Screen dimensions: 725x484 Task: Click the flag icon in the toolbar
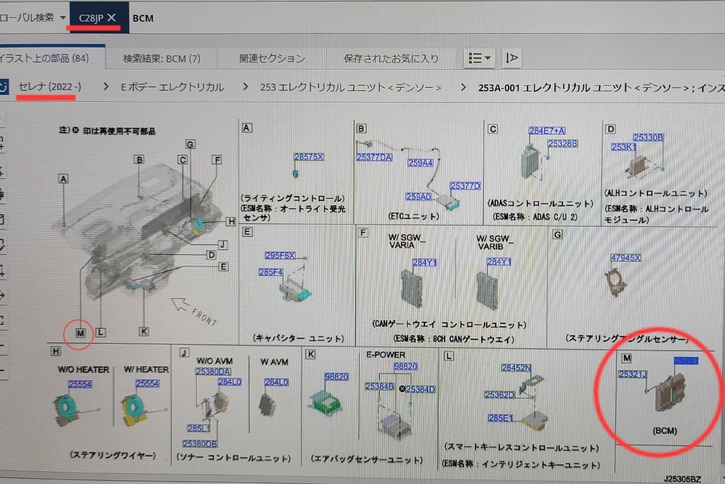pyautogui.click(x=511, y=58)
